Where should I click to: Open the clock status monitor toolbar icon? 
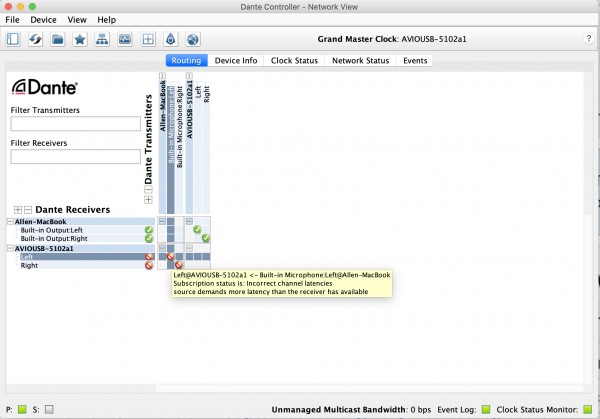(125, 39)
